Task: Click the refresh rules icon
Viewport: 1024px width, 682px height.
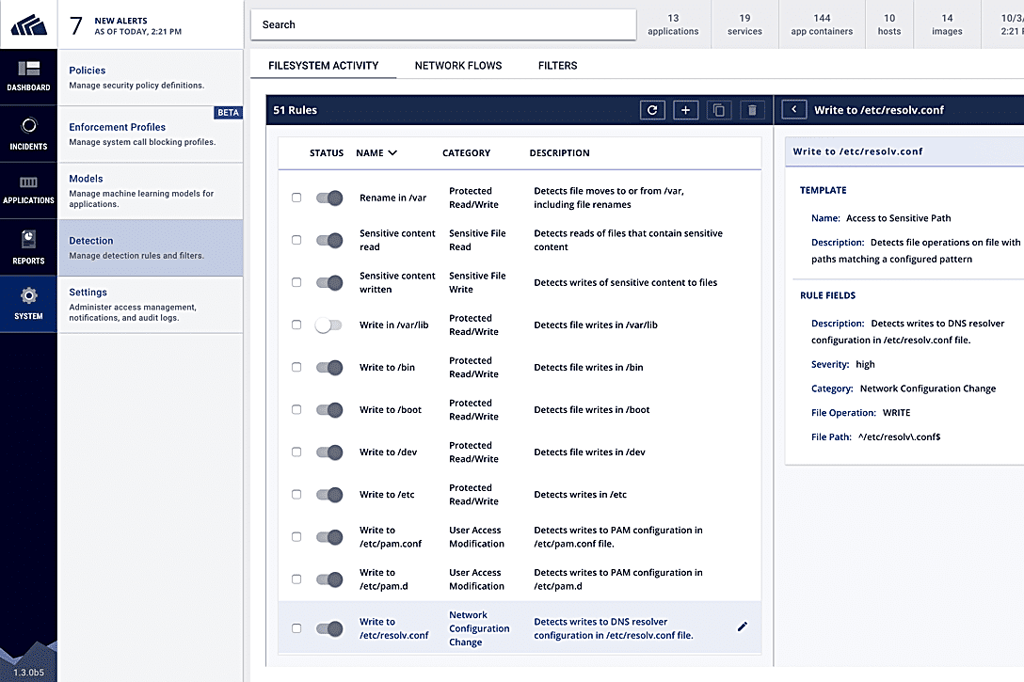Action: click(652, 110)
